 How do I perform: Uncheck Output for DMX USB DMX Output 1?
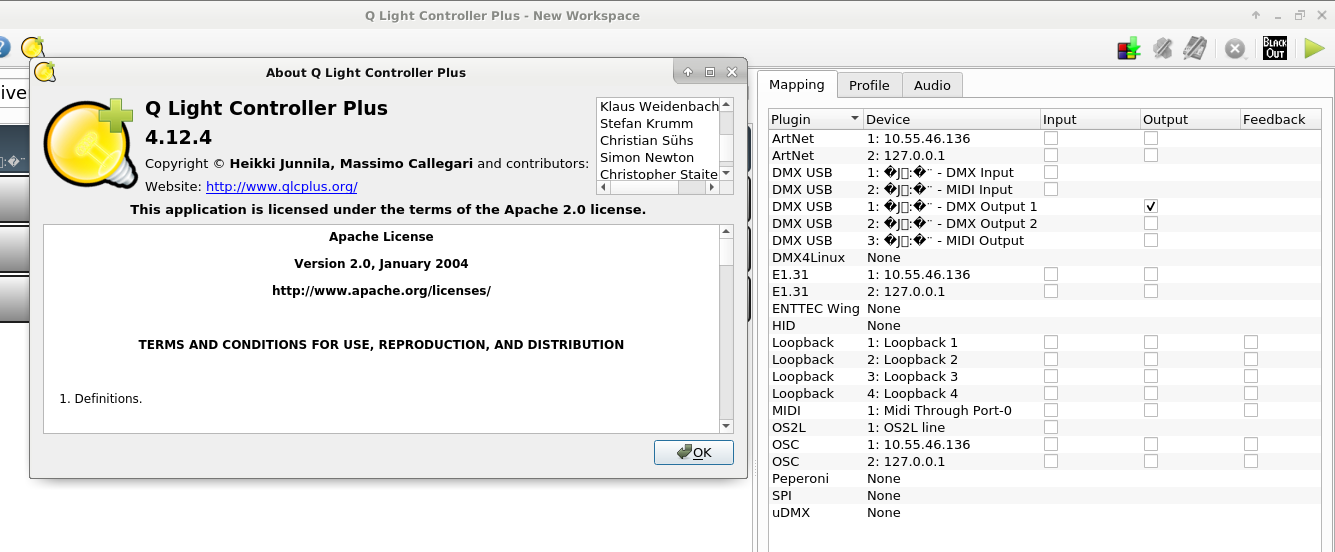point(1151,206)
